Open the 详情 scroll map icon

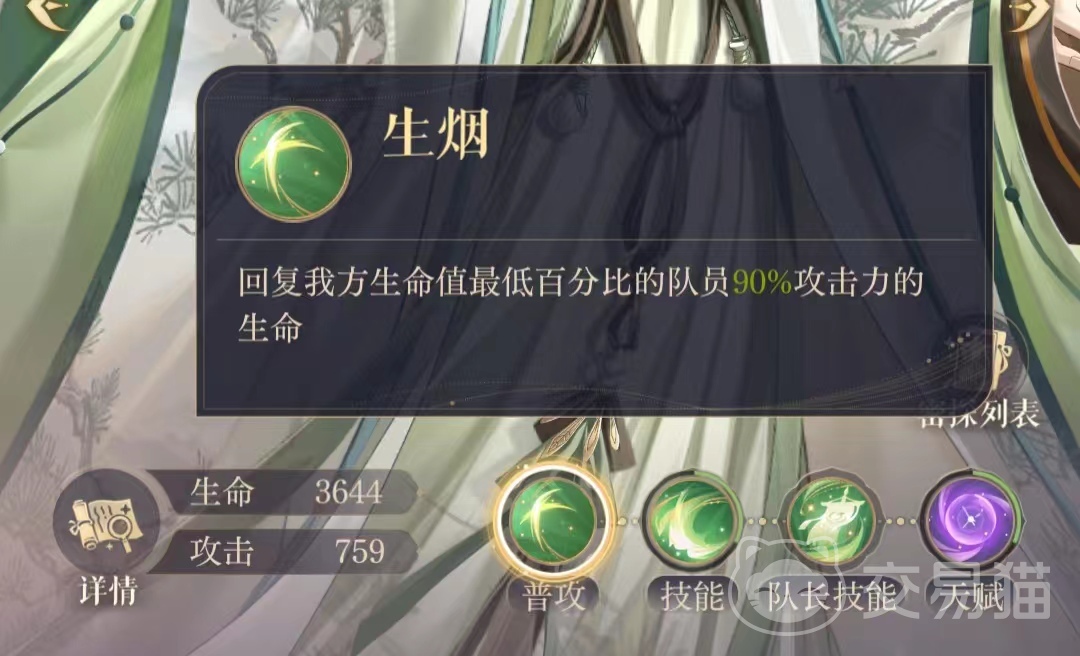pos(107,524)
